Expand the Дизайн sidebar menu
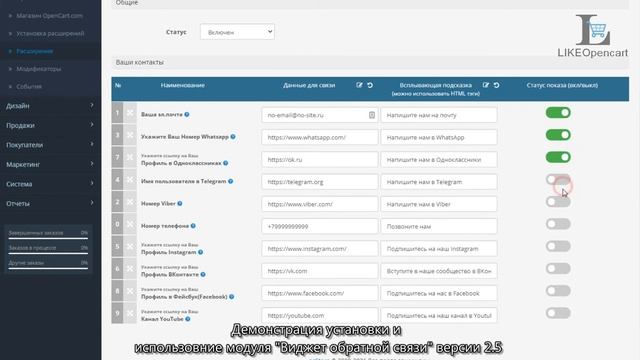 tap(51, 106)
